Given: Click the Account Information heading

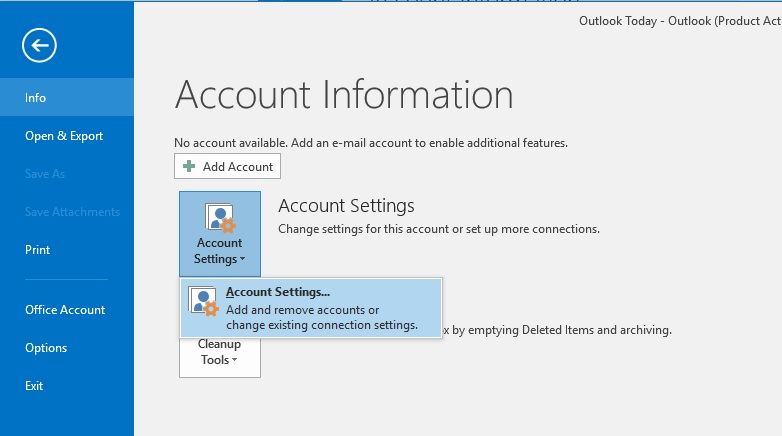Looking at the screenshot, I should click(x=344, y=94).
